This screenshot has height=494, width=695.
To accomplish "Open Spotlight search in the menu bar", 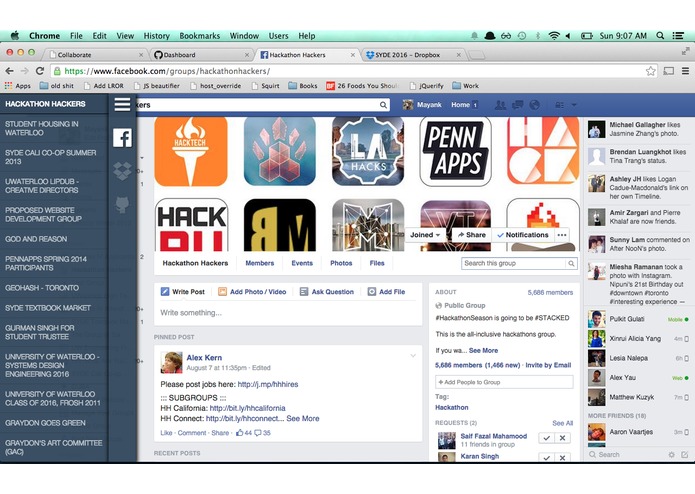I will [660, 36].
